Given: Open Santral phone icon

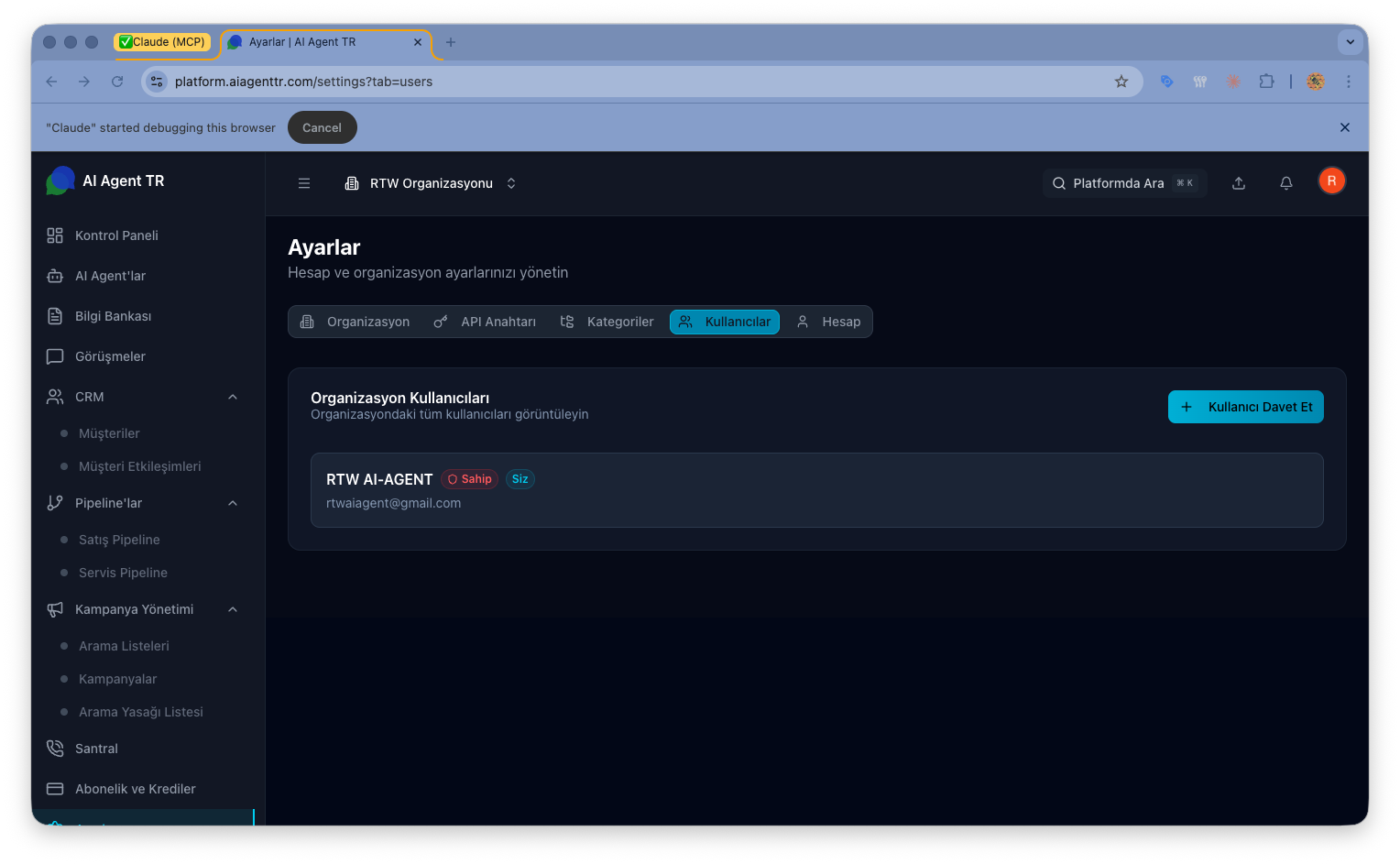Looking at the screenshot, I should (x=55, y=749).
